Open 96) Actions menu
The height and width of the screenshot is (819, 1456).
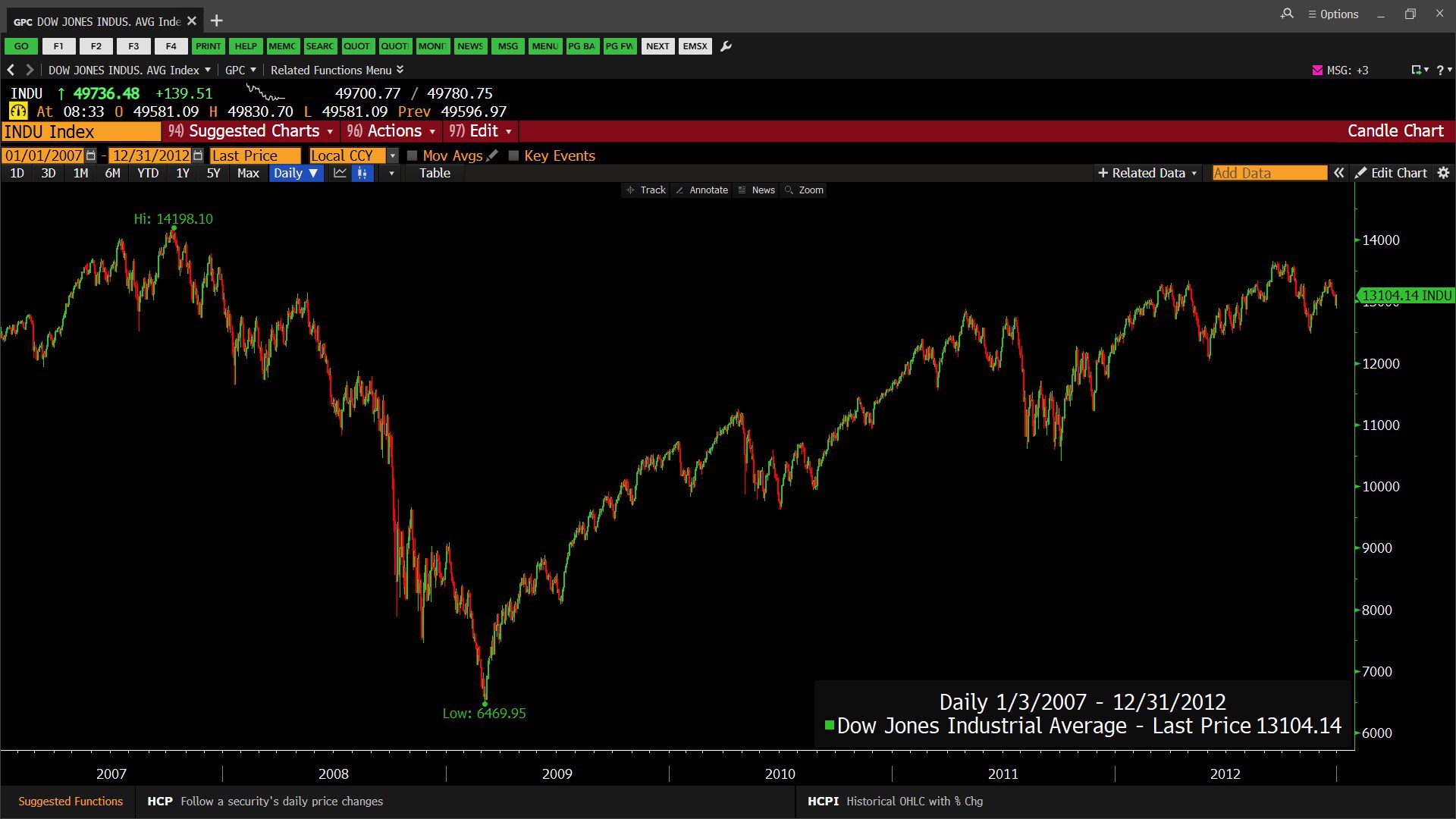(391, 131)
